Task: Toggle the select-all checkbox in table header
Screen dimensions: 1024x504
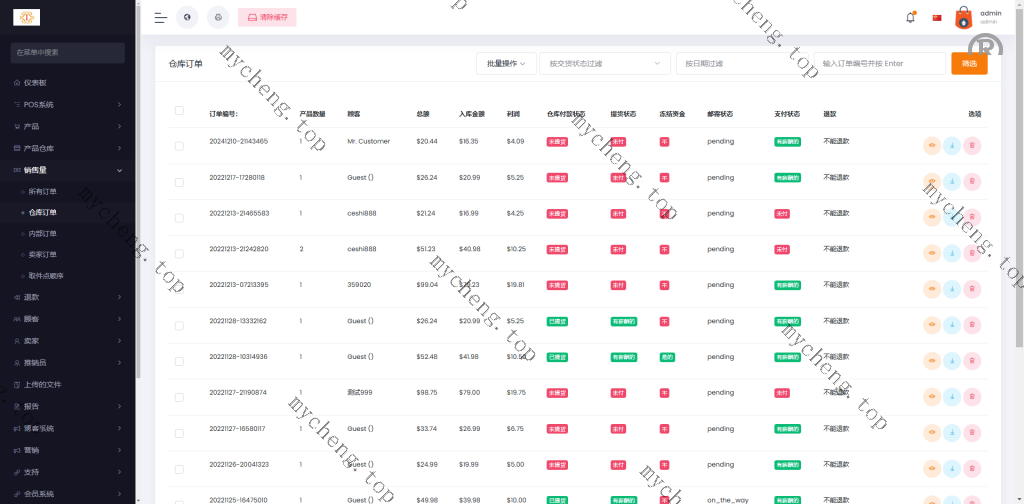Action: 179,111
